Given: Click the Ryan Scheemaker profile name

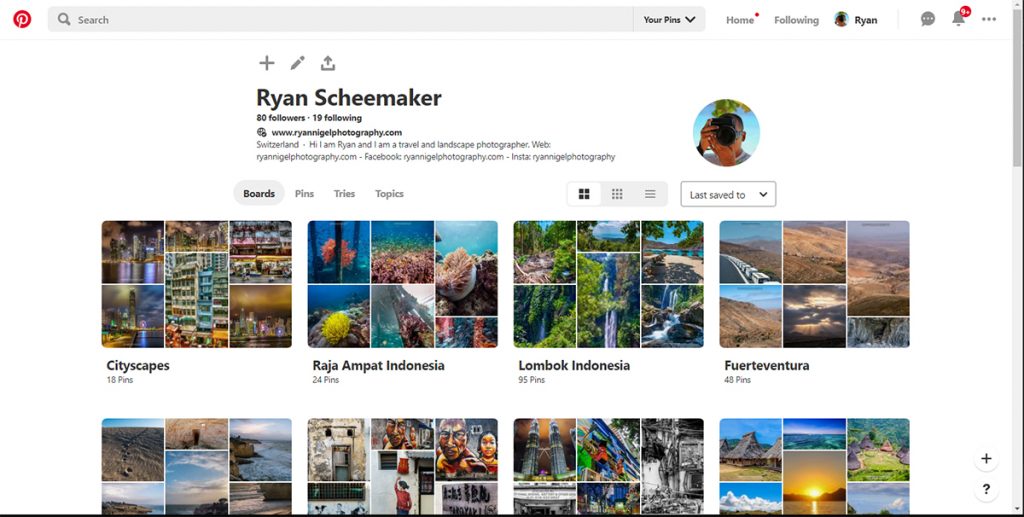Looking at the screenshot, I should 349,98.
